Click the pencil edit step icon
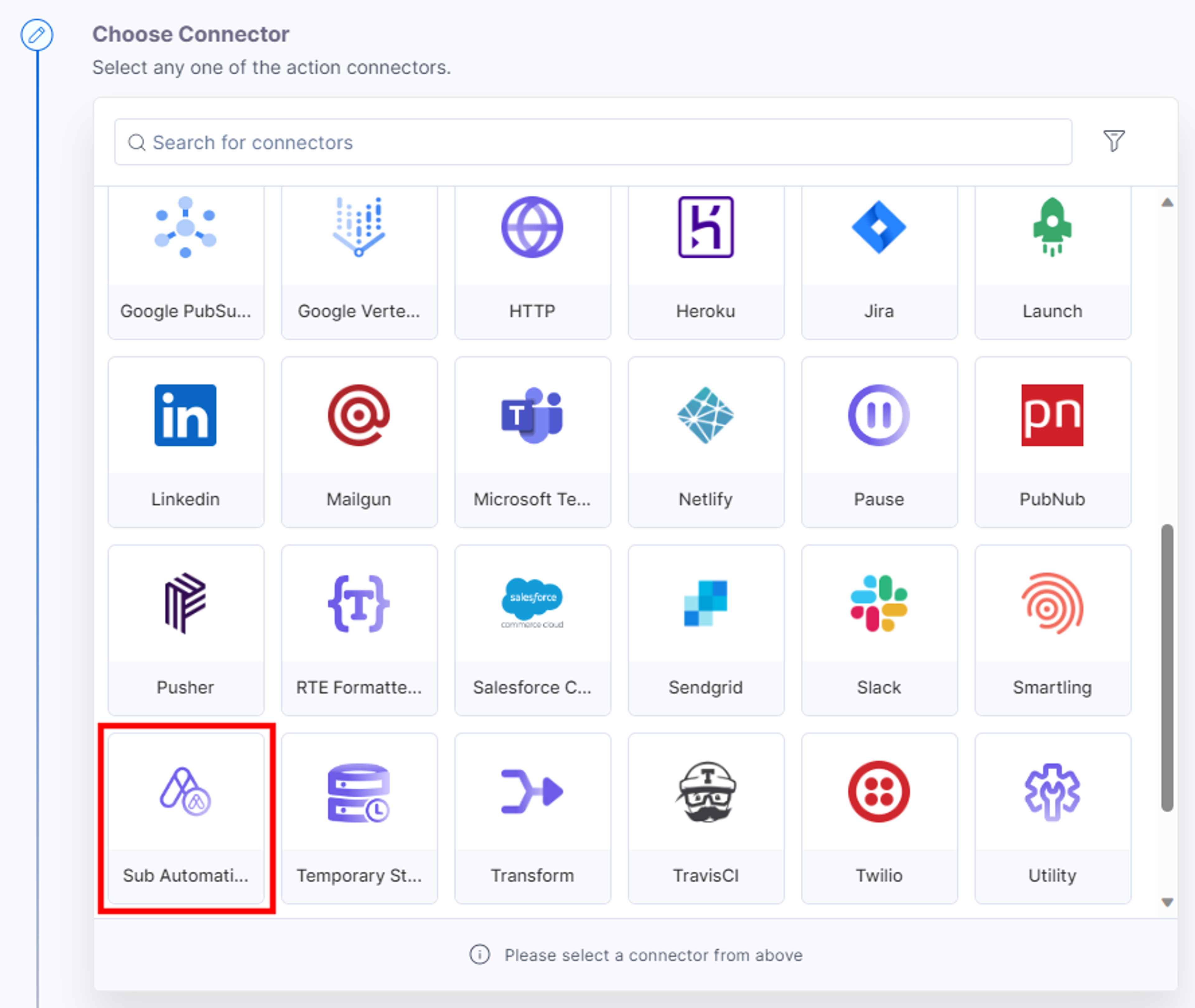Image resolution: width=1195 pixels, height=1008 pixels. click(37, 35)
